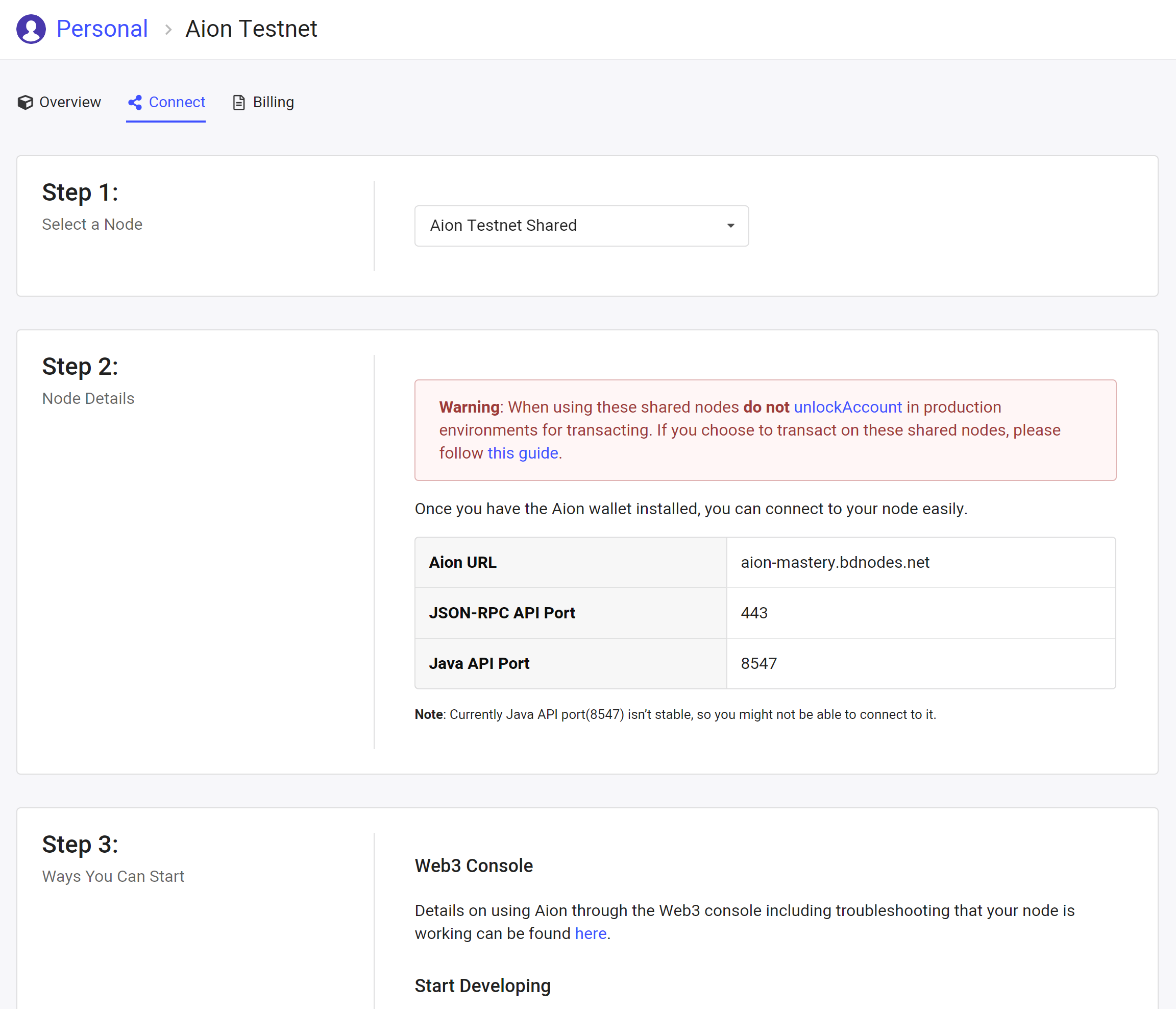Open the Web3 console 'here' link

(590, 933)
